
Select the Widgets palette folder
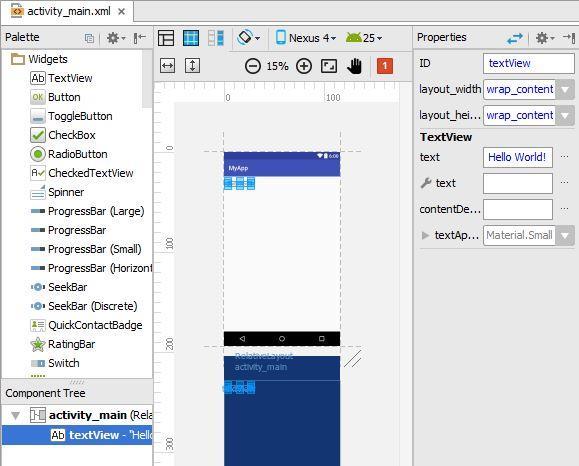[x=39, y=59]
